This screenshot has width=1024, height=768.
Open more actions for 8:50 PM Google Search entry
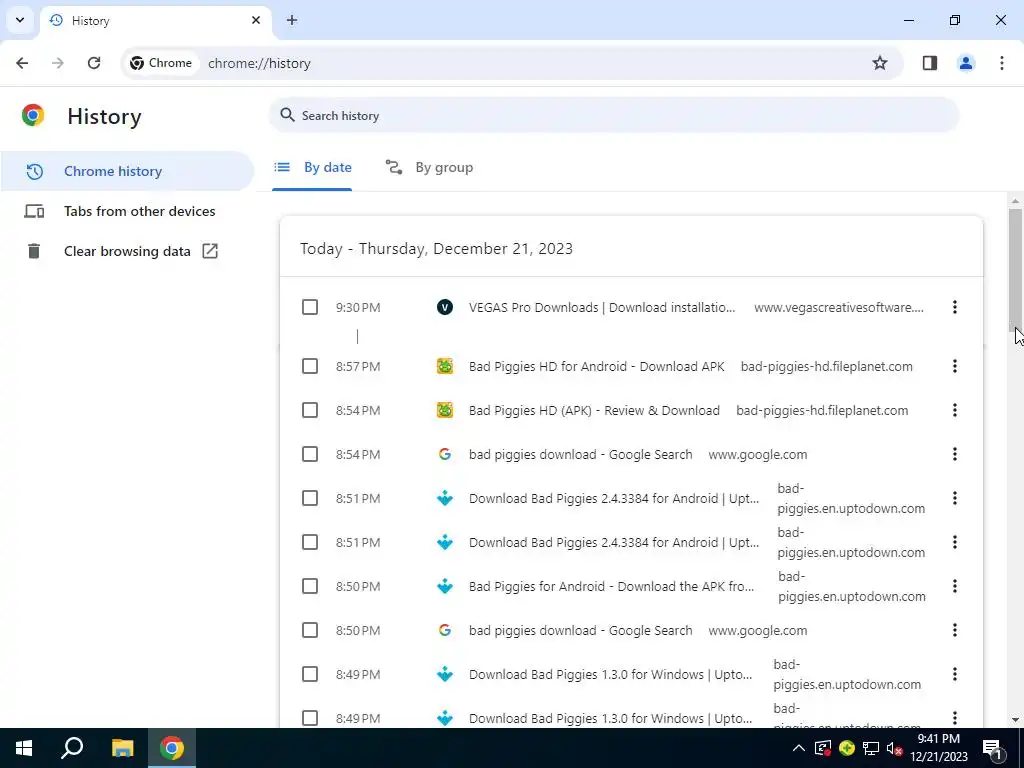click(955, 630)
